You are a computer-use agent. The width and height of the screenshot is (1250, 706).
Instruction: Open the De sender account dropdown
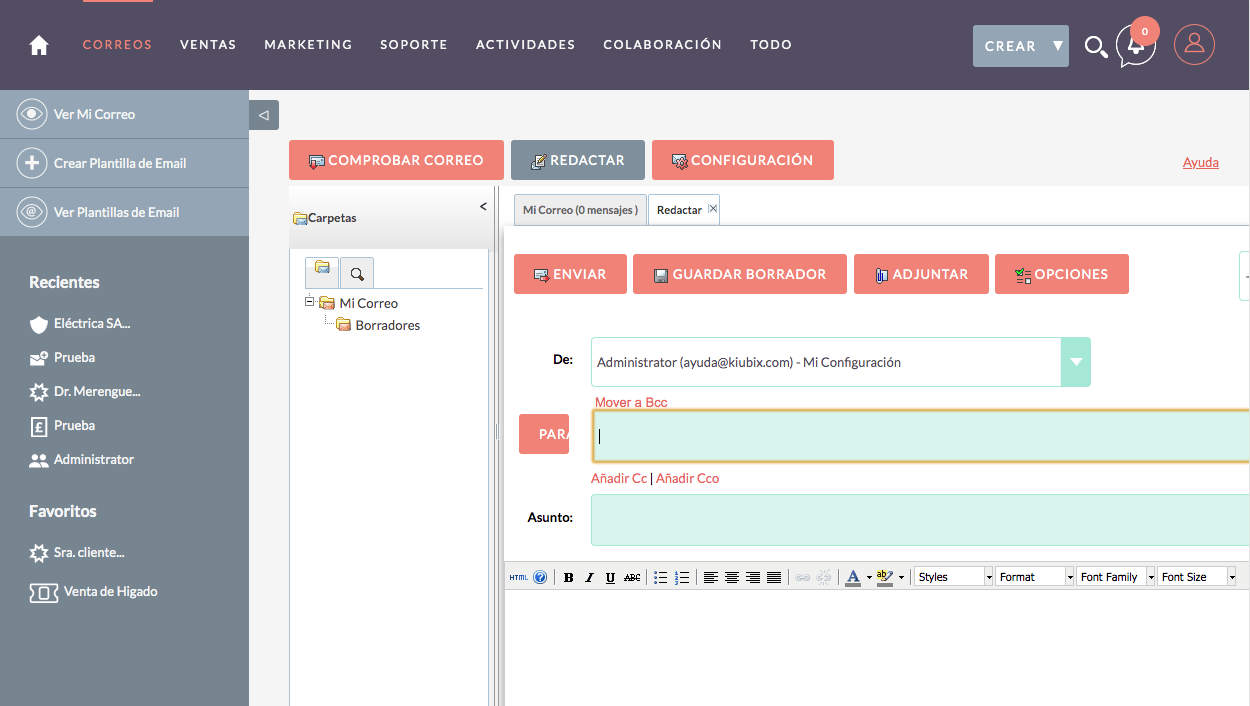point(1076,362)
